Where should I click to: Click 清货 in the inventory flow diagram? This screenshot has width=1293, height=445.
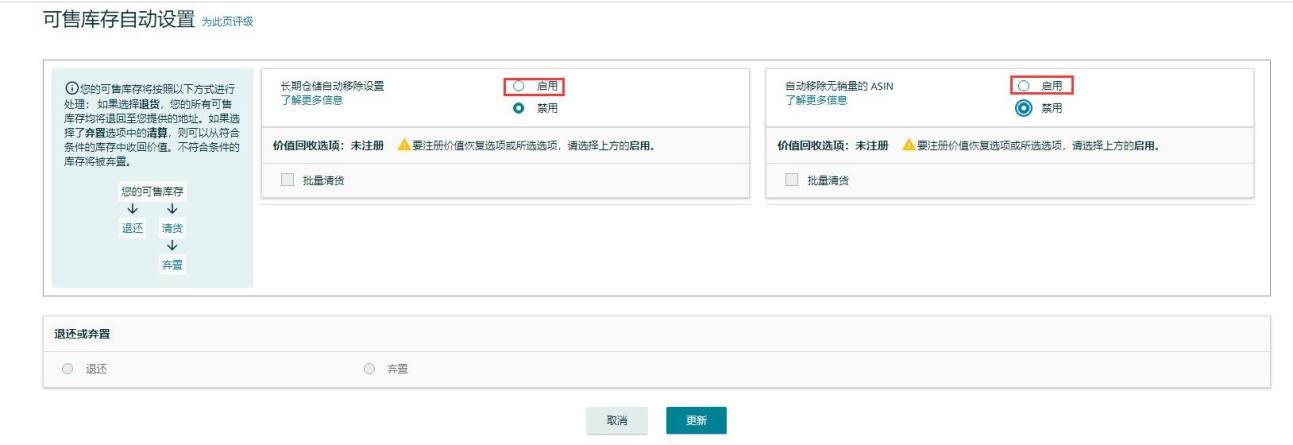(173, 227)
